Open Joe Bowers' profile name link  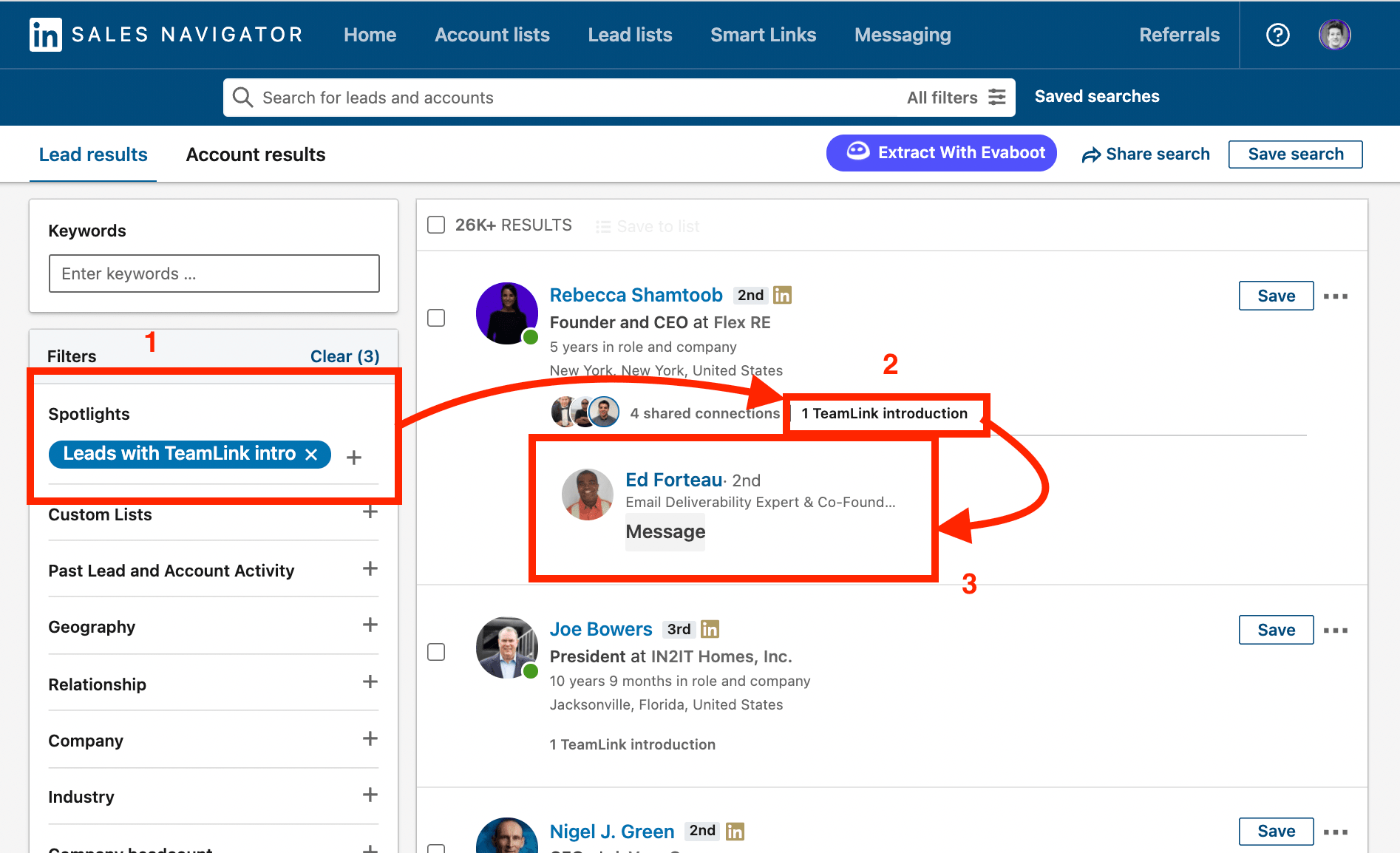click(x=601, y=629)
